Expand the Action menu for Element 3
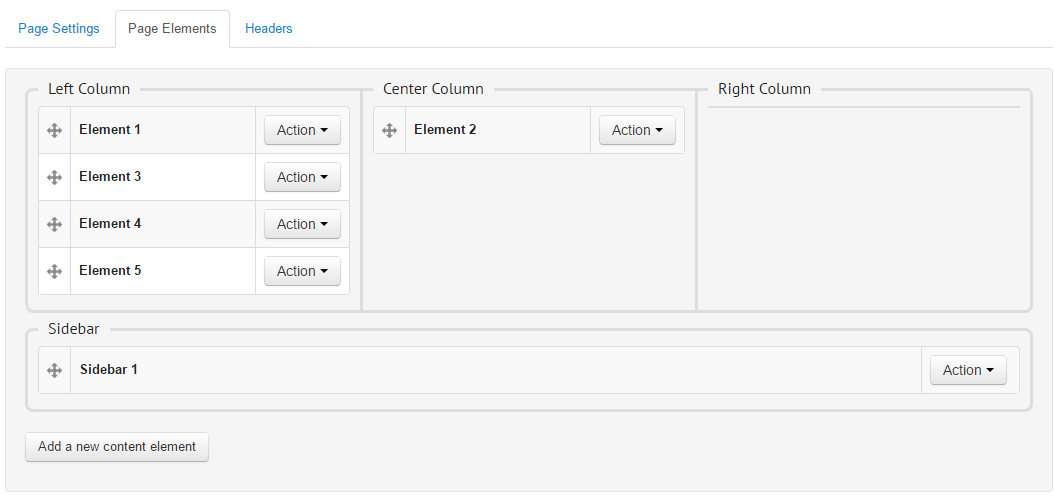The width and height of the screenshot is (1060, 498). click(x=302, y=177)
